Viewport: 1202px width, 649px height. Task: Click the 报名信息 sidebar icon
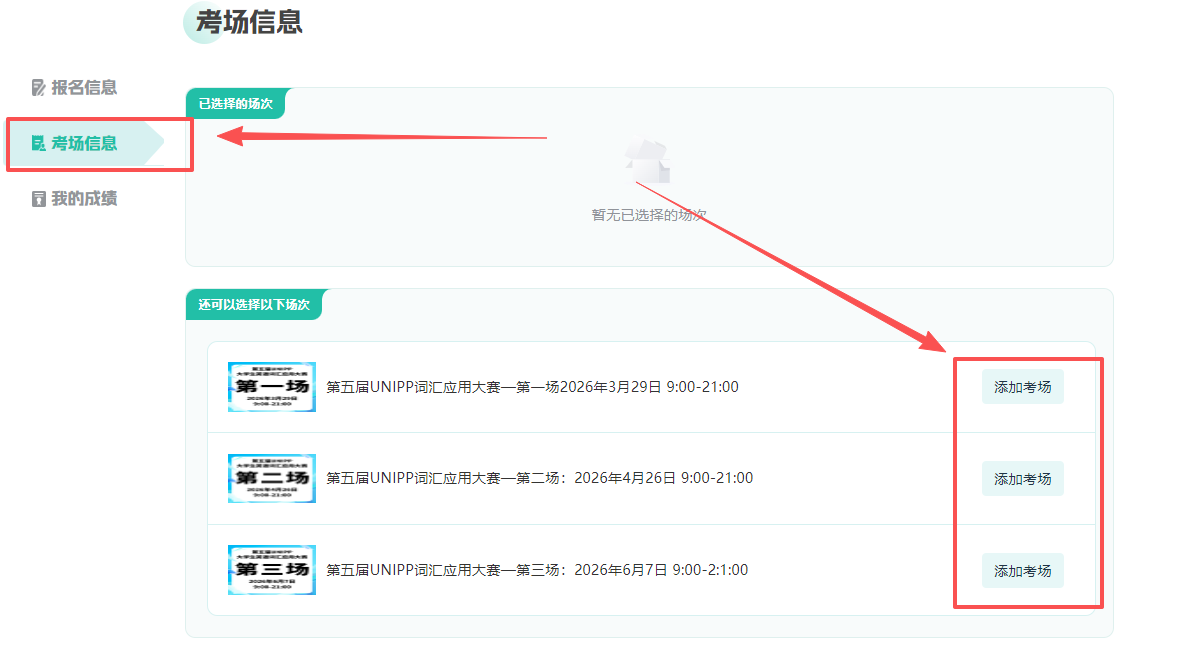click(x=39, y=88)
